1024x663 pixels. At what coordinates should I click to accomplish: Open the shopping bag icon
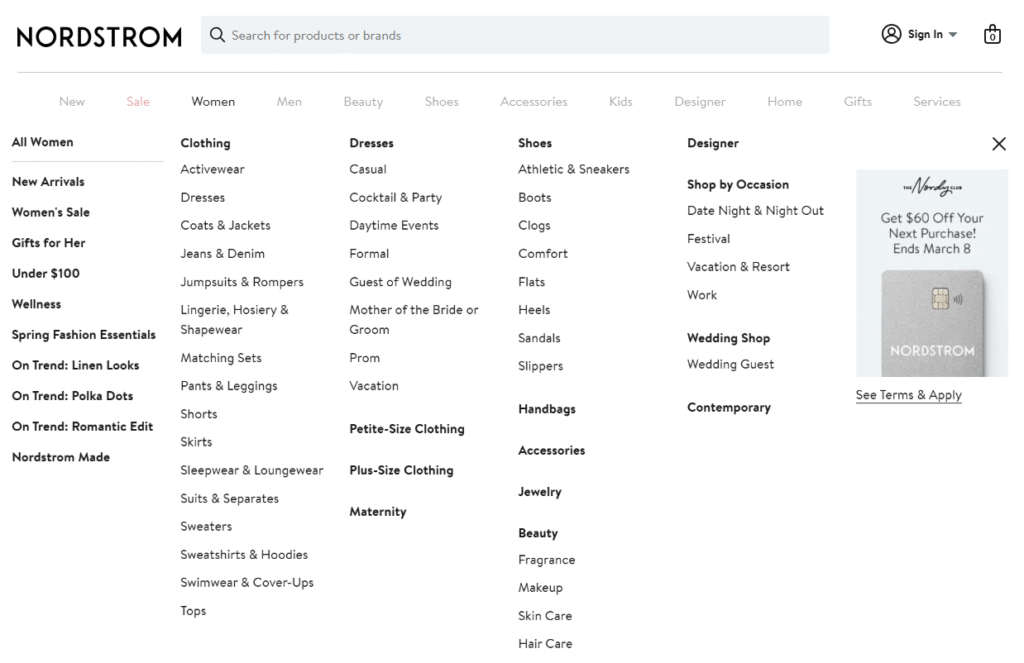click(x=991, y=34)
